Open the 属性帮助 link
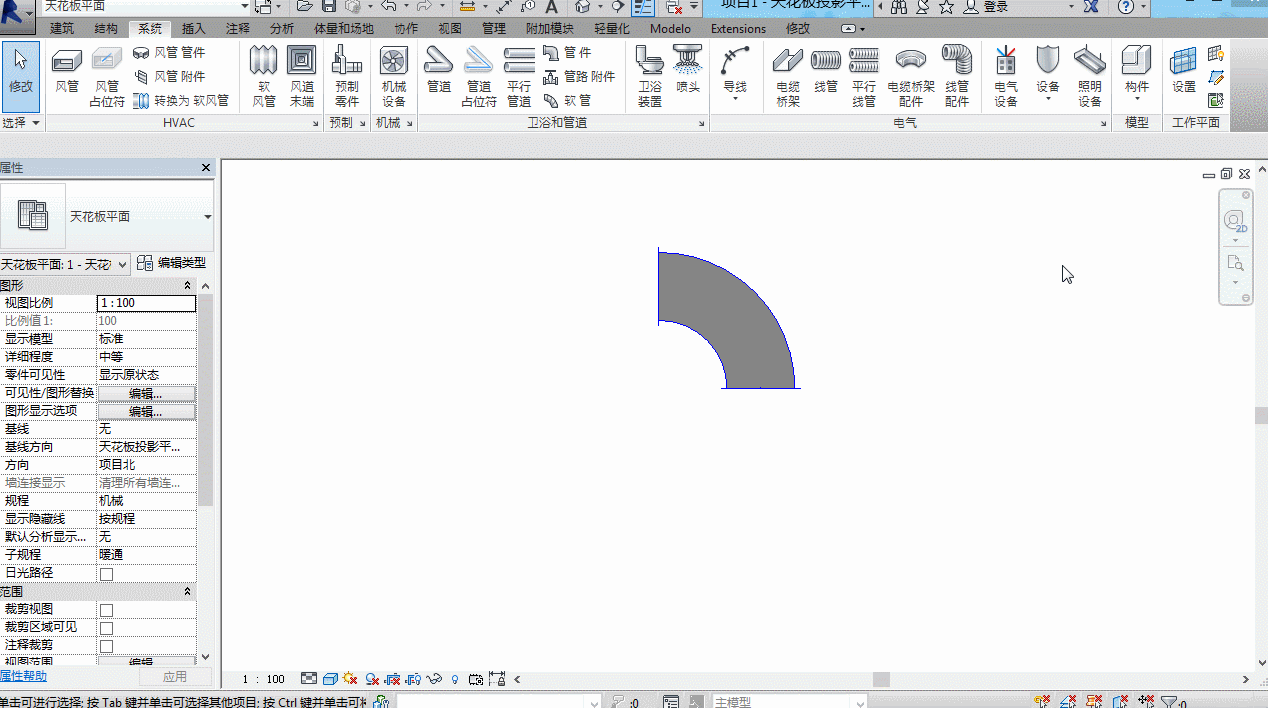Screen dimensions: 1268x708 click(23, 677)
